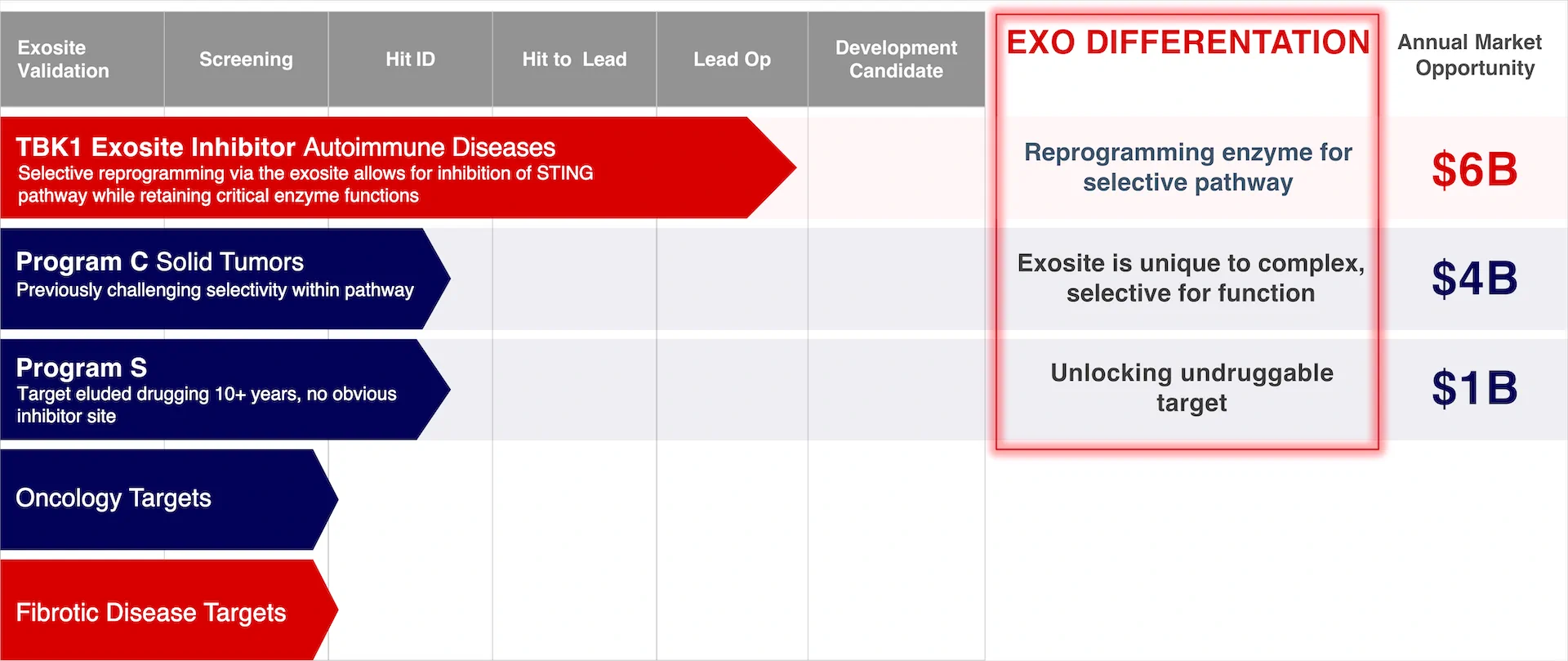Select the Hit to Lead header

pyautogui.click(x=574, y=59)
